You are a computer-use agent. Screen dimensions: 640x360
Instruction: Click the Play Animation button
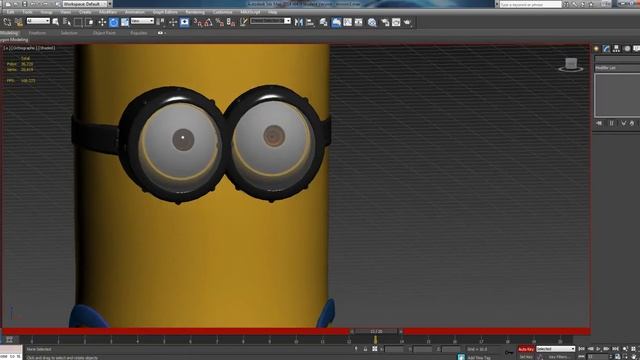tap(598, 349)
